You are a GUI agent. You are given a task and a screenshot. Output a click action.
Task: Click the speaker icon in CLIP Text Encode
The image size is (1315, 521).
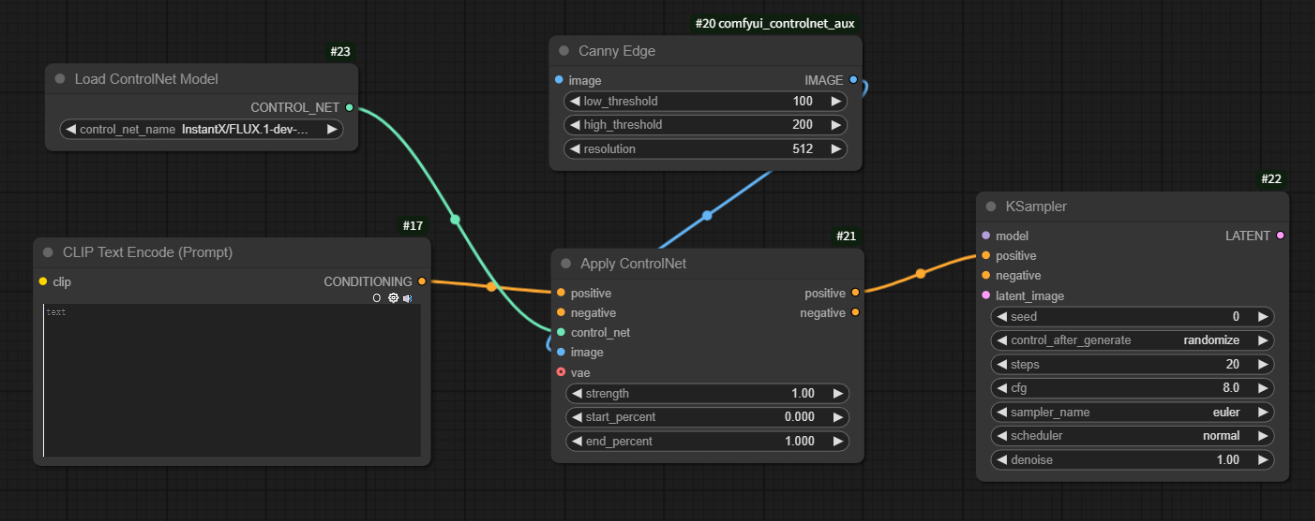pos(408,298)
